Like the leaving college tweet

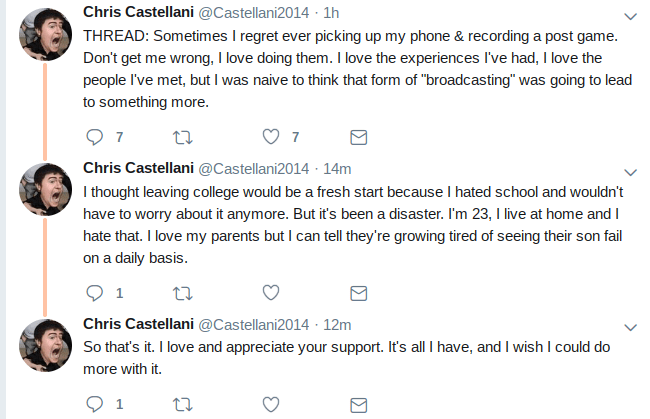[270, 293]
